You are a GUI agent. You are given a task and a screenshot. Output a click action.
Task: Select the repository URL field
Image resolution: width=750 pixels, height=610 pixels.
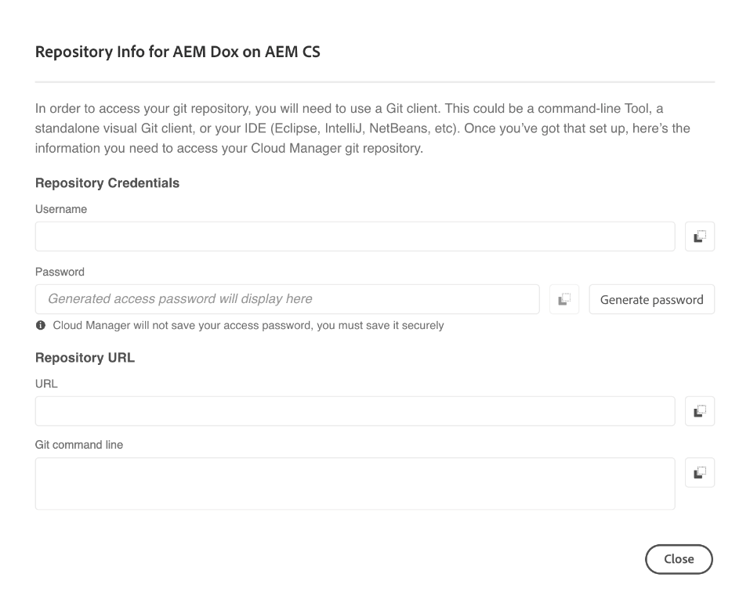click(x=355, y=411)
